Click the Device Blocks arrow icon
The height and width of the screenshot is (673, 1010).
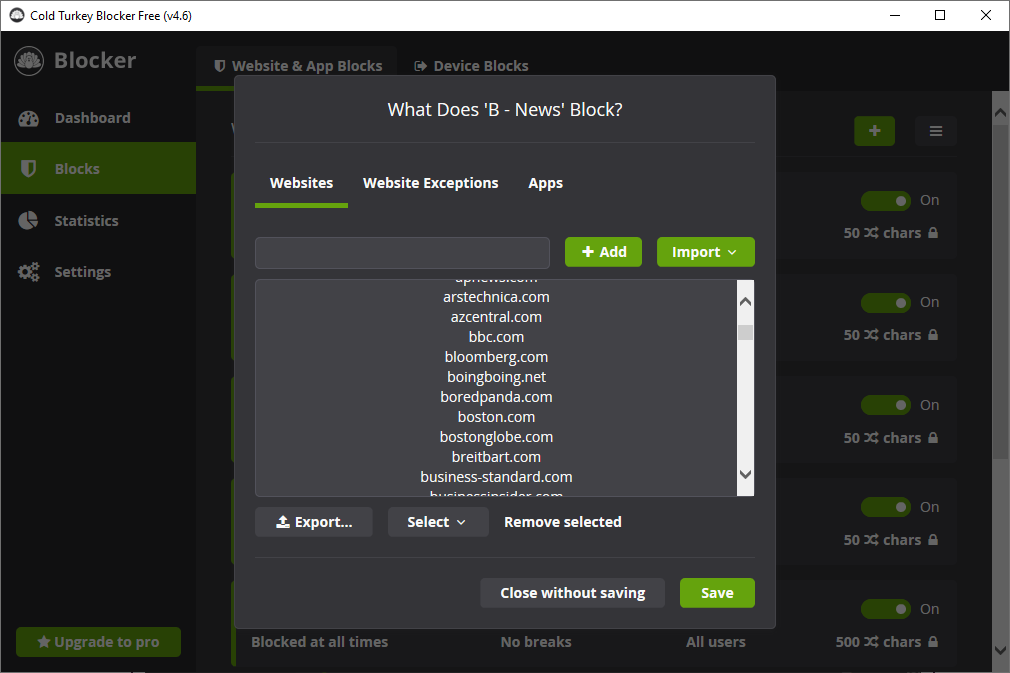(421, 66)
